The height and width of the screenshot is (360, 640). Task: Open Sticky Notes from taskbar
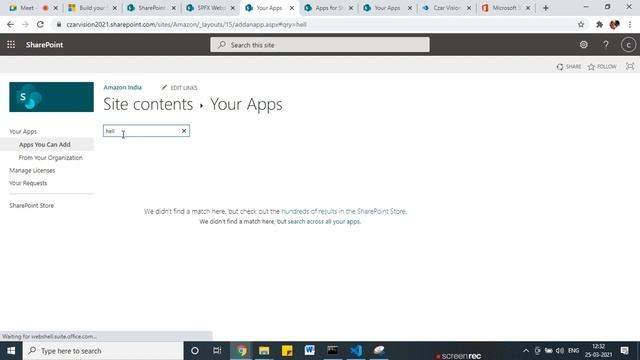pos(287,351)
